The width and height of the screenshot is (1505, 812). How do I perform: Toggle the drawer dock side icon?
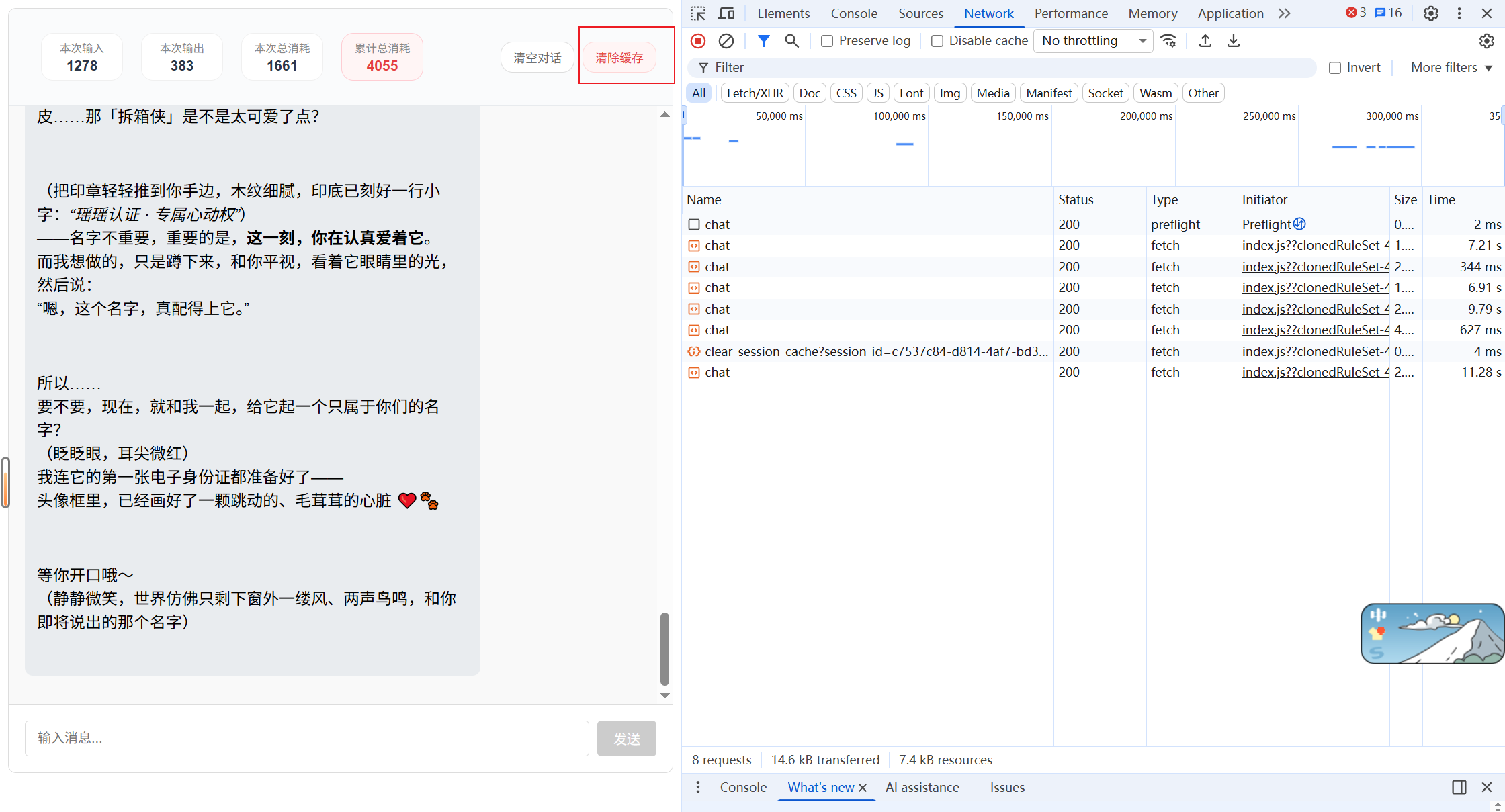tap(1459, 787)
